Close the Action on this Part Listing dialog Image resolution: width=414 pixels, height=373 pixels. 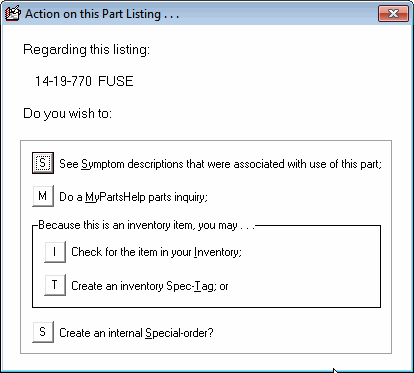pos(393,14)
